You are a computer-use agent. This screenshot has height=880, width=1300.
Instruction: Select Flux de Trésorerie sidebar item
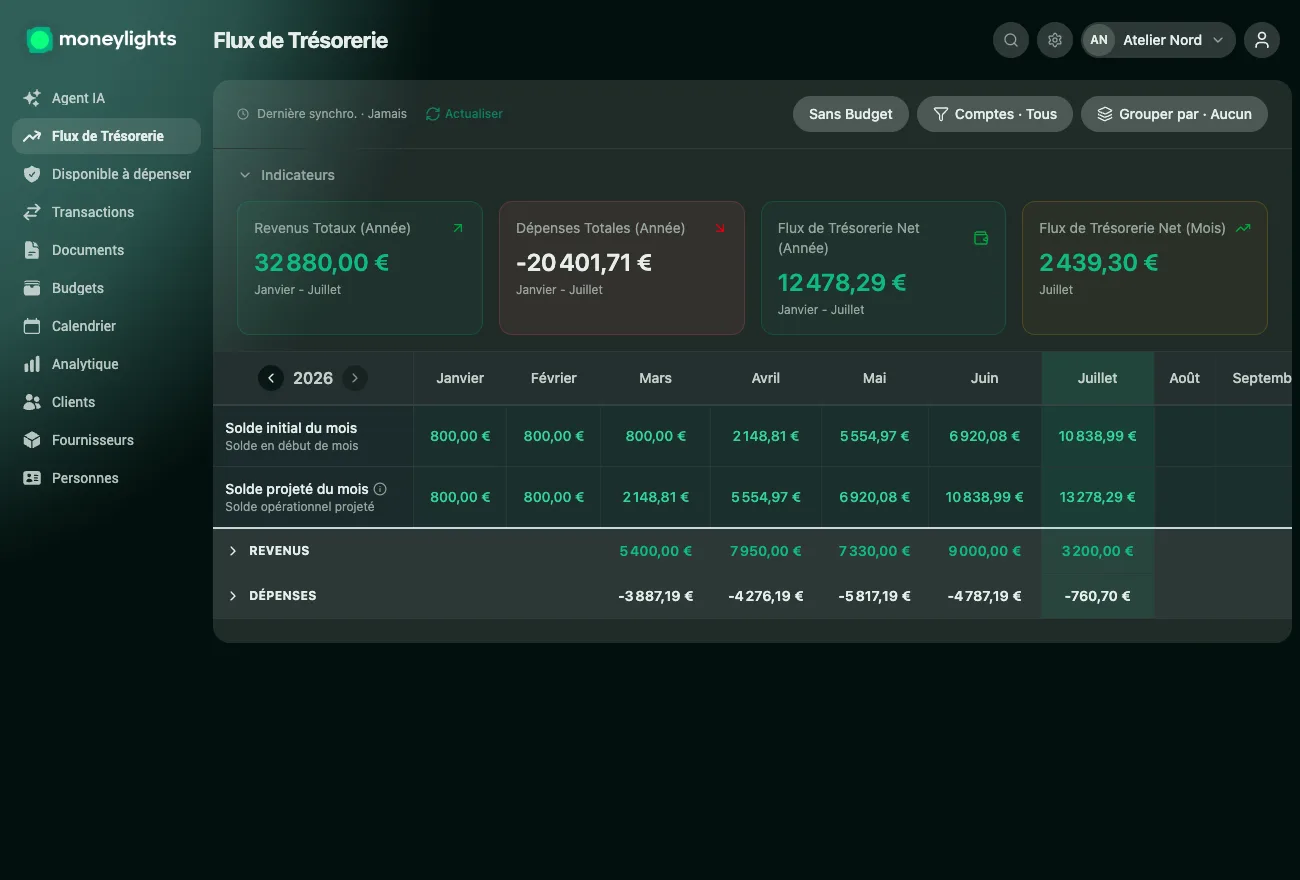pos(106,136)
